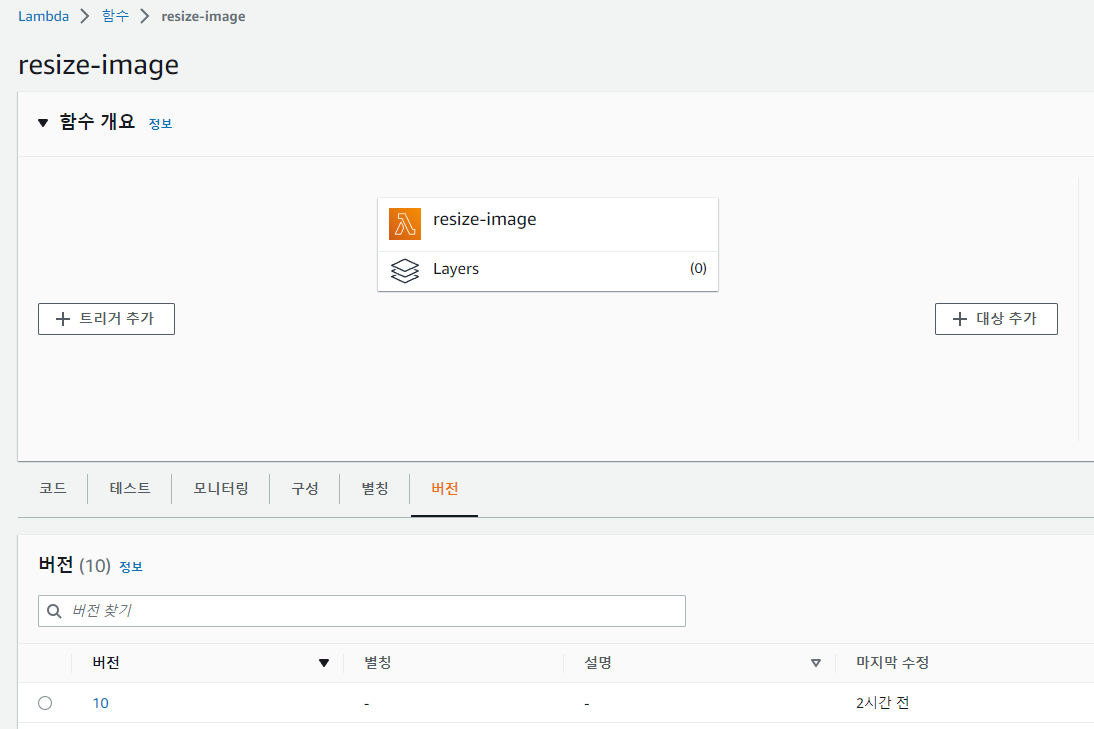1094x729 pixels.
Task: Open the 코드 tab
Action: 53,488
